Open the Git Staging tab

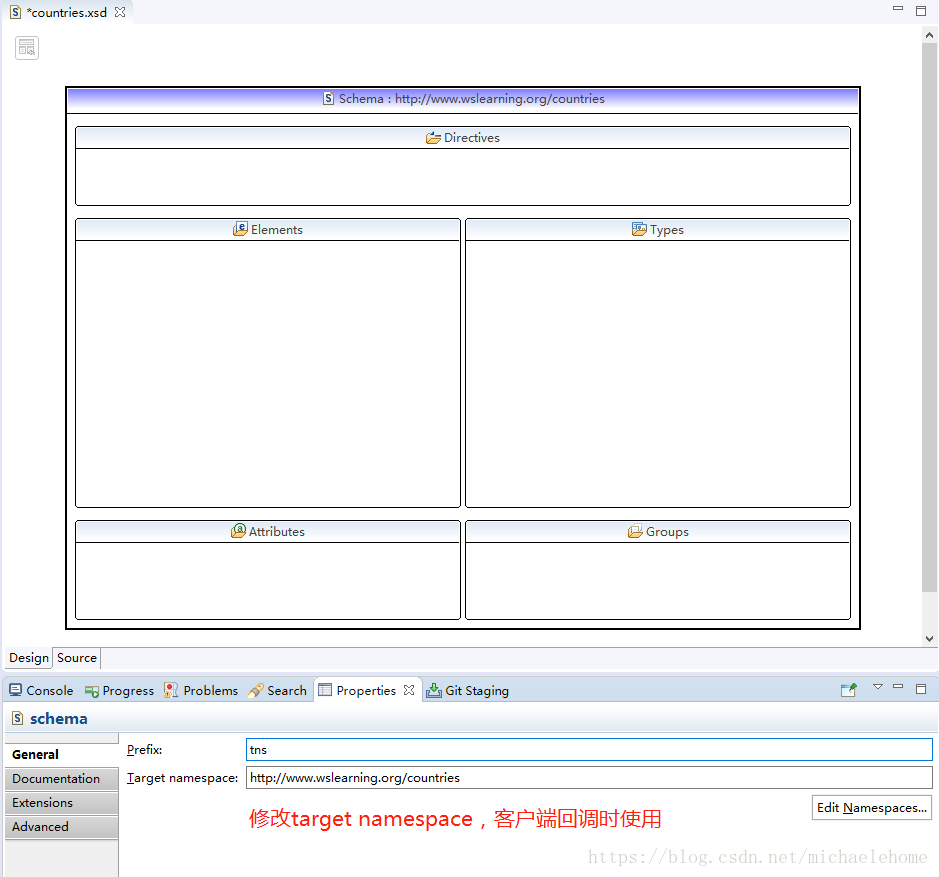click(467, 691)
